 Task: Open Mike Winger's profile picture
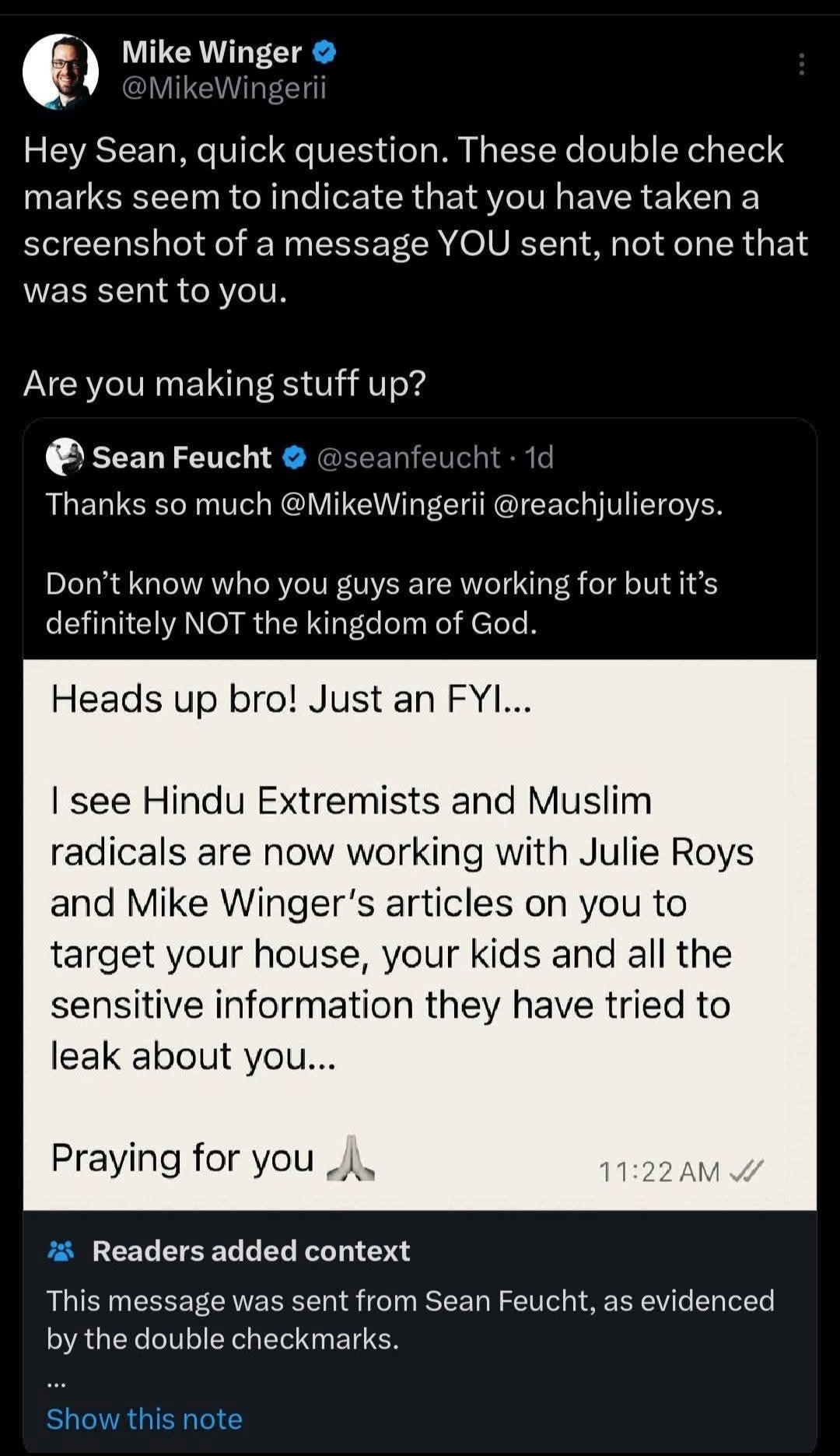[x=61, y=72]
